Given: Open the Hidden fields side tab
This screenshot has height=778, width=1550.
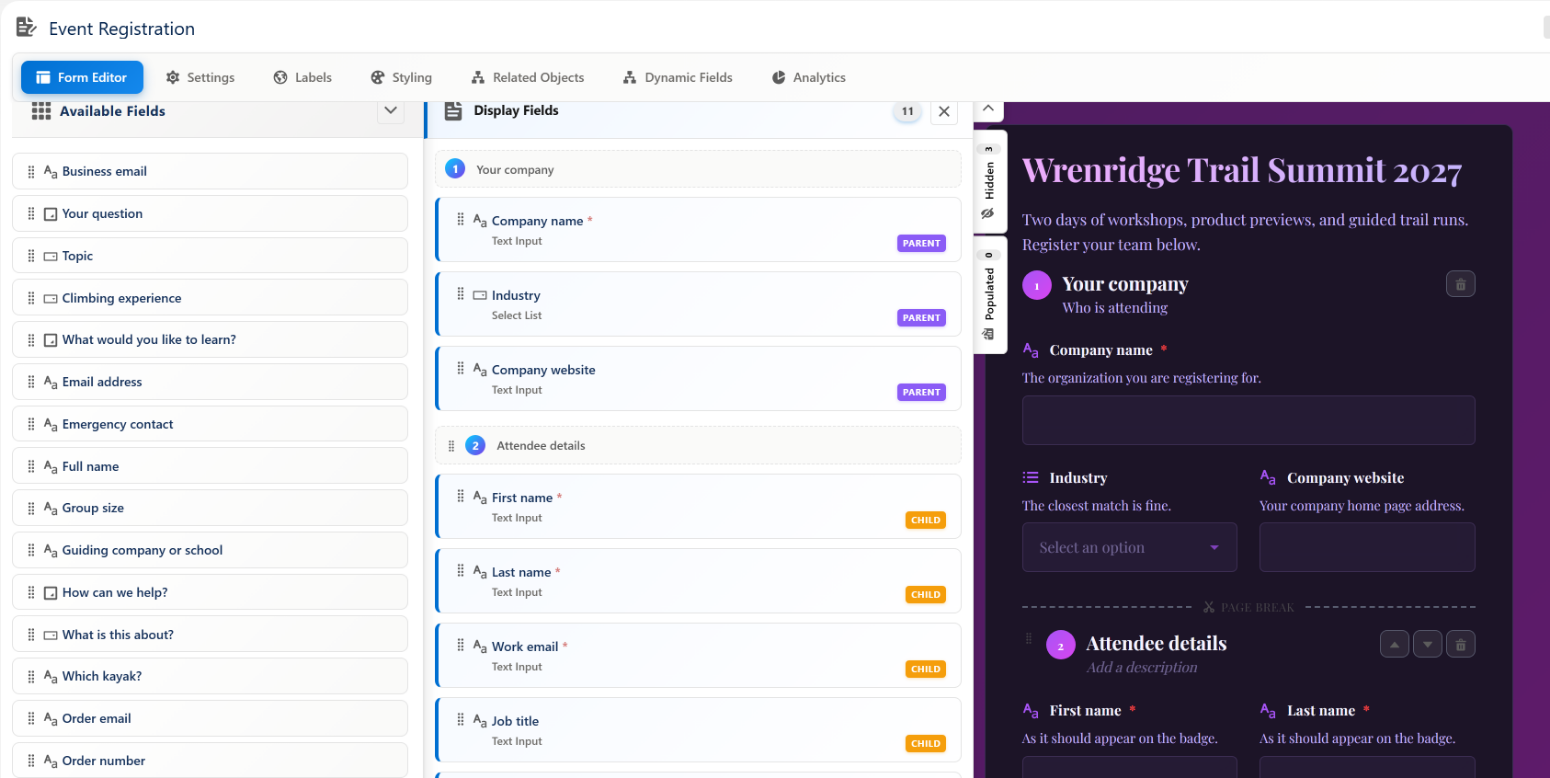Looking at the screenshot, I should [988, 183].
